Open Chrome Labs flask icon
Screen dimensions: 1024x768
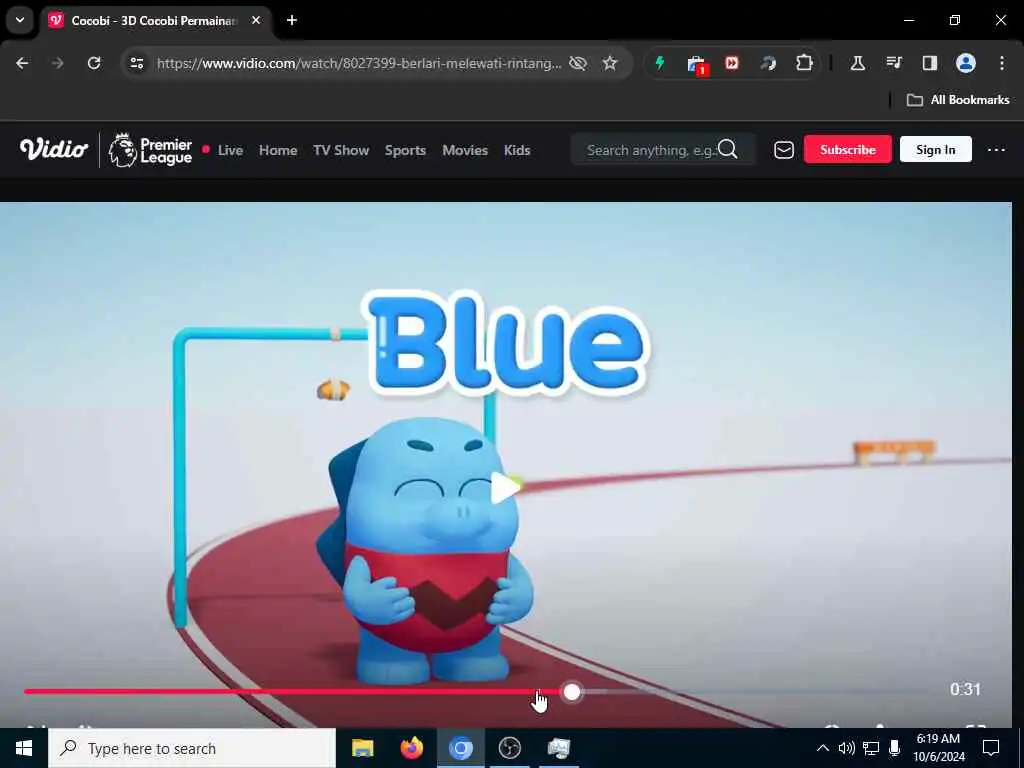857,63
